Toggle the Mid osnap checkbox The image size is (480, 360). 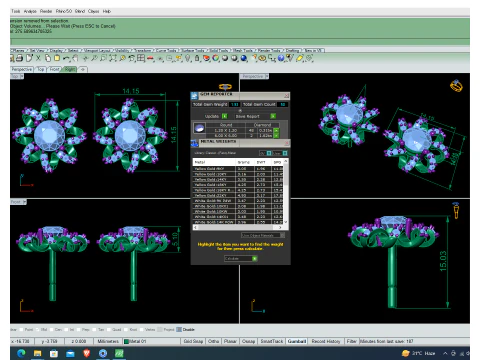pyautogui.click(x=37, y=330)
